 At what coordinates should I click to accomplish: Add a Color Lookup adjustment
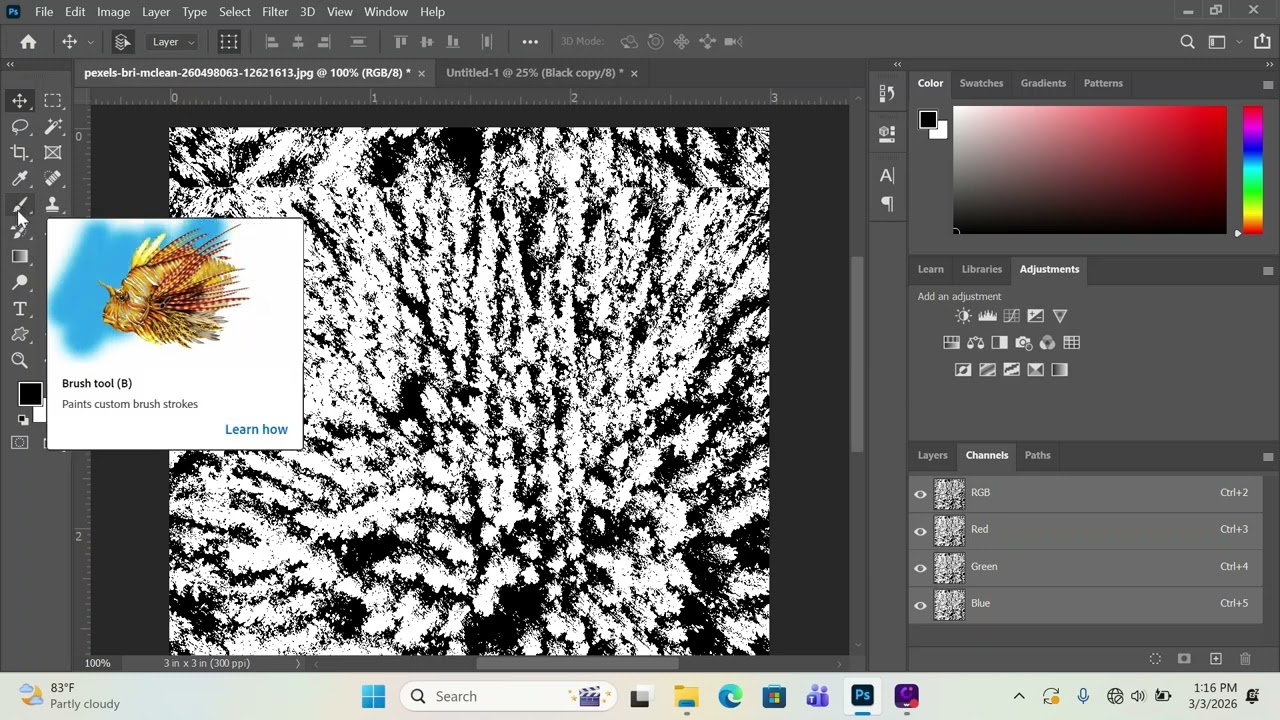(1072, 343)
